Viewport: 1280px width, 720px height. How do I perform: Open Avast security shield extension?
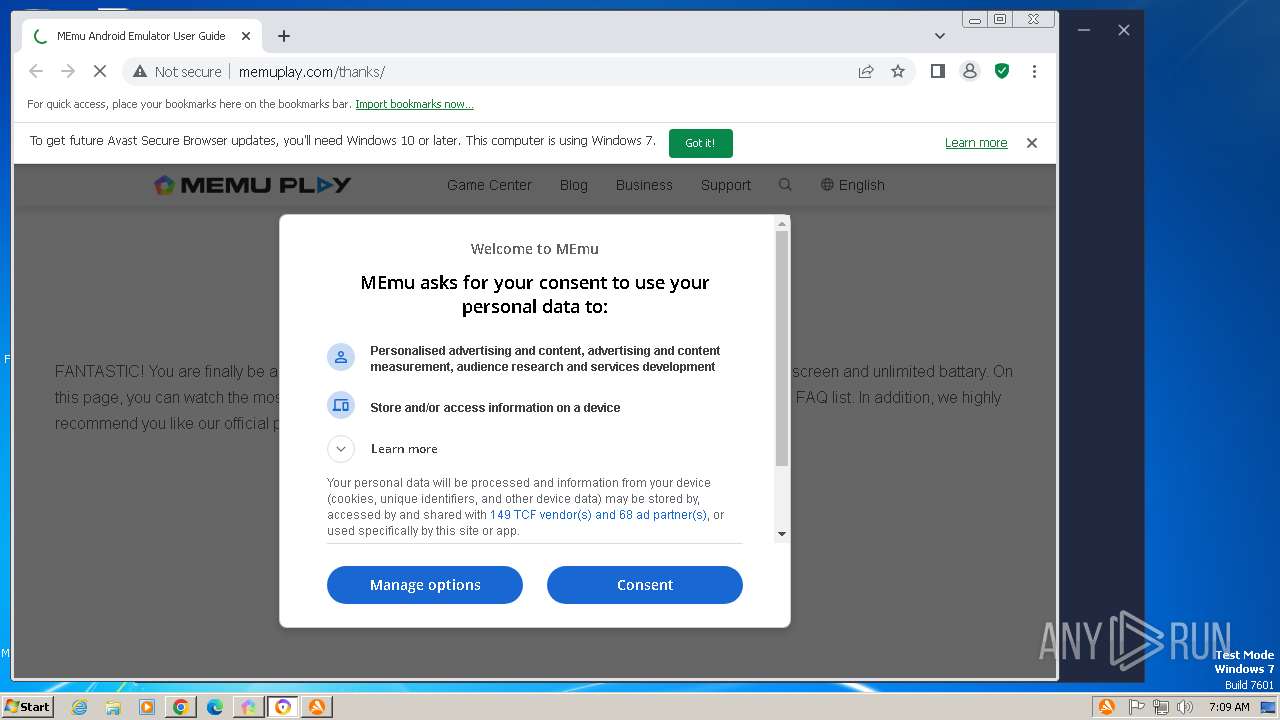1001,71
